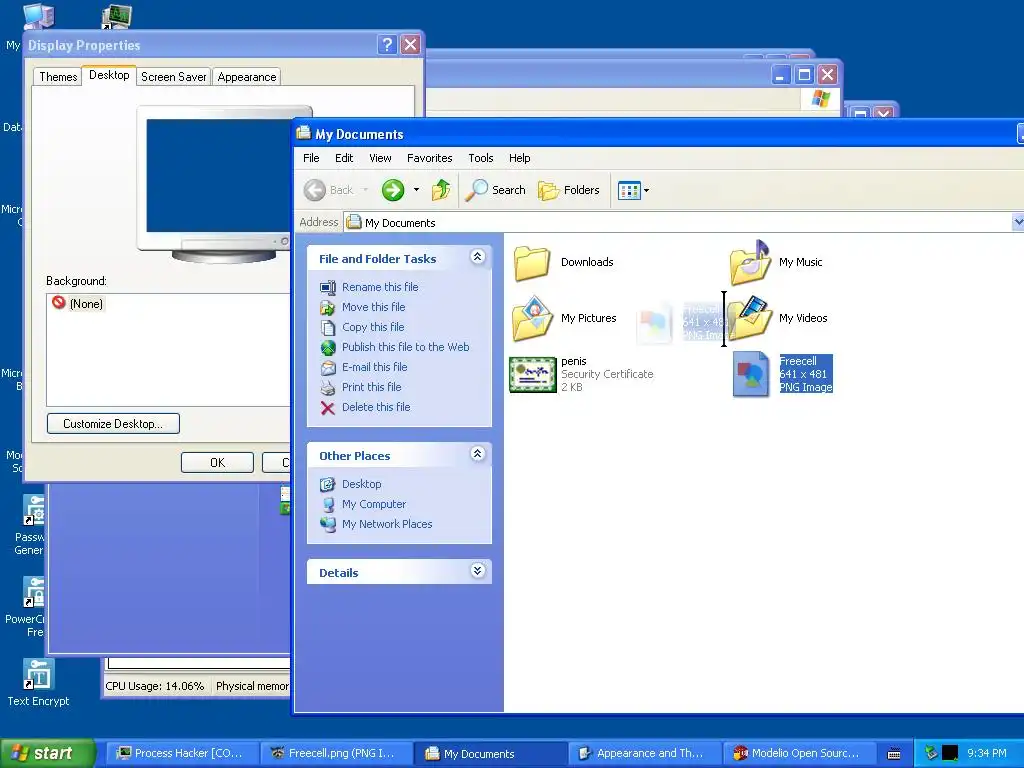1024x768 pixels.
Task: Switch to Freecell.png taskbar button
Action: (336, 753)
